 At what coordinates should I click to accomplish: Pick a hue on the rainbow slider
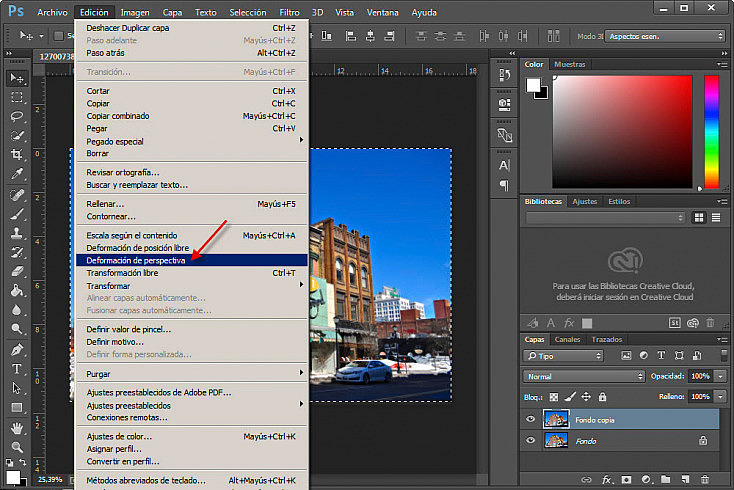point(712,132)
